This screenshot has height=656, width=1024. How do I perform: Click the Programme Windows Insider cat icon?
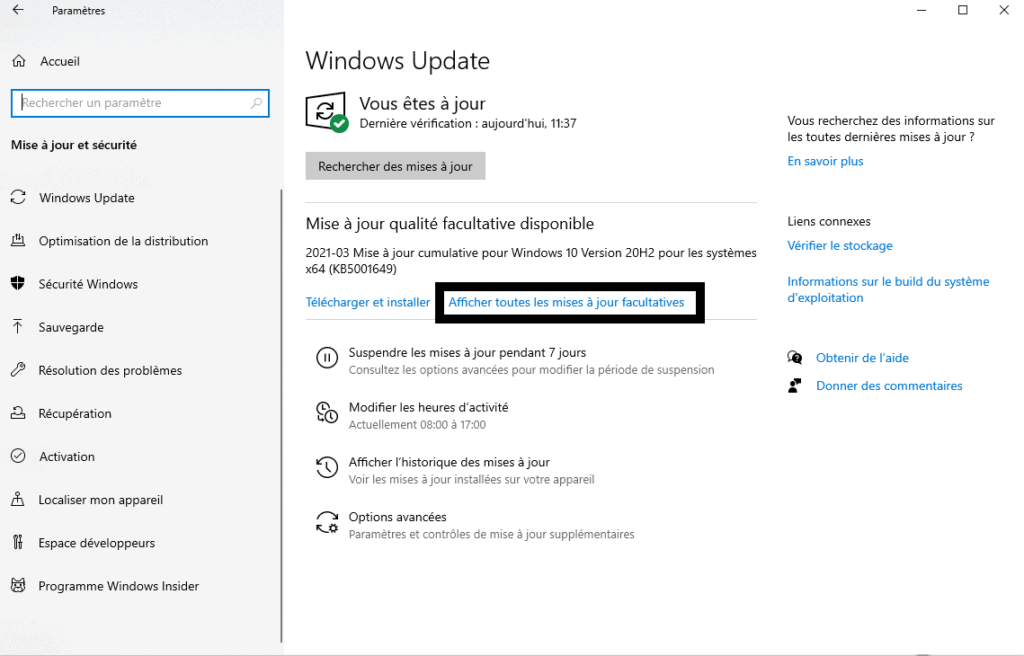tap(18, 585)
